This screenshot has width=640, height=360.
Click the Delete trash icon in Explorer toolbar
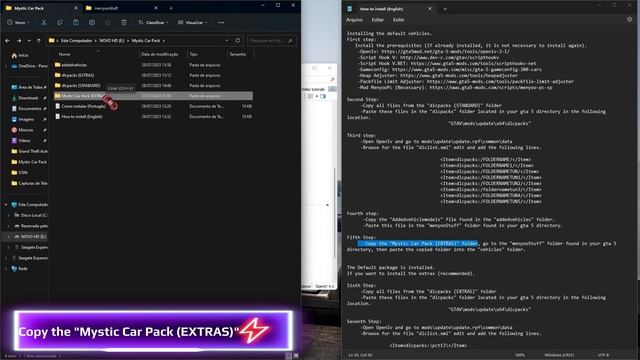124,22
